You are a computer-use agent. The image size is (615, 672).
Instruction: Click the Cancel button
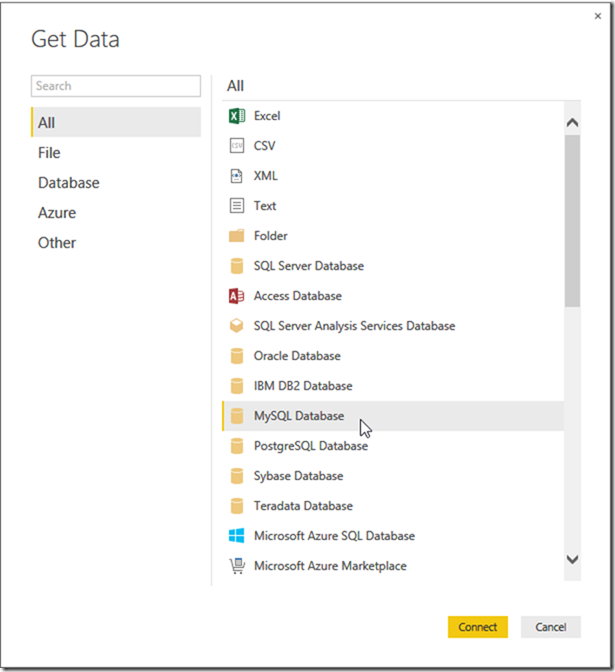(x=551, y=627)
